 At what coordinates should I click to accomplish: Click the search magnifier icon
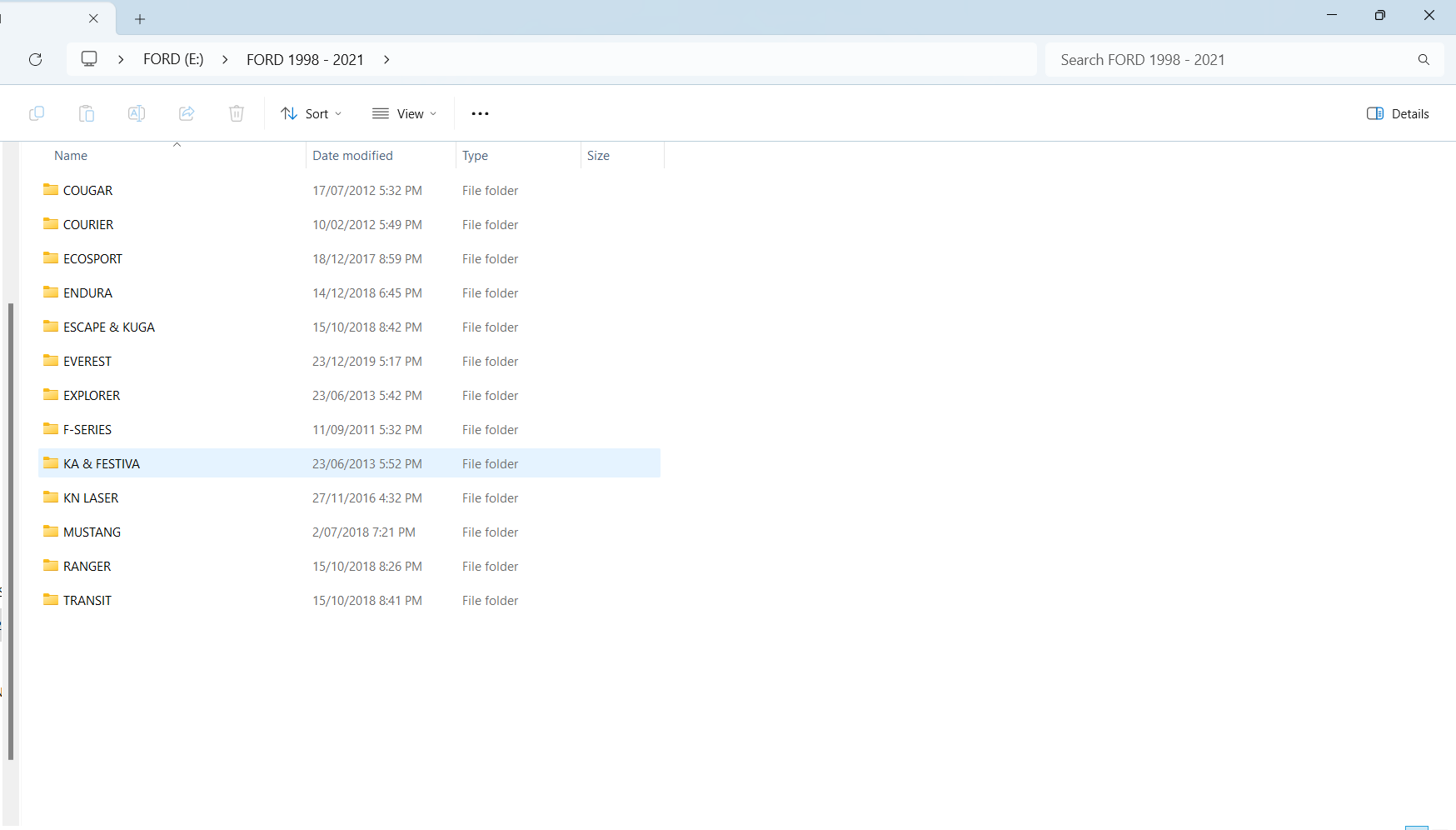(x=1424, y=59)
